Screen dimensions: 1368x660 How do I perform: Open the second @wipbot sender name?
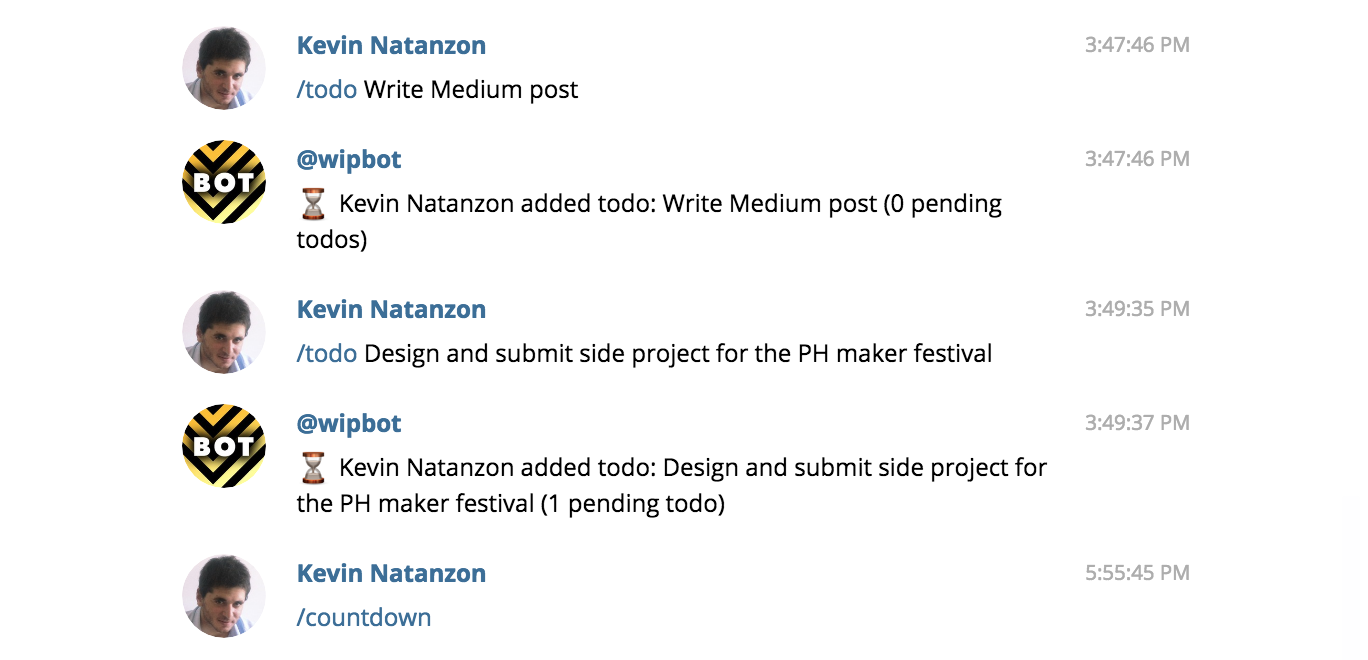(x=349, y=423)
